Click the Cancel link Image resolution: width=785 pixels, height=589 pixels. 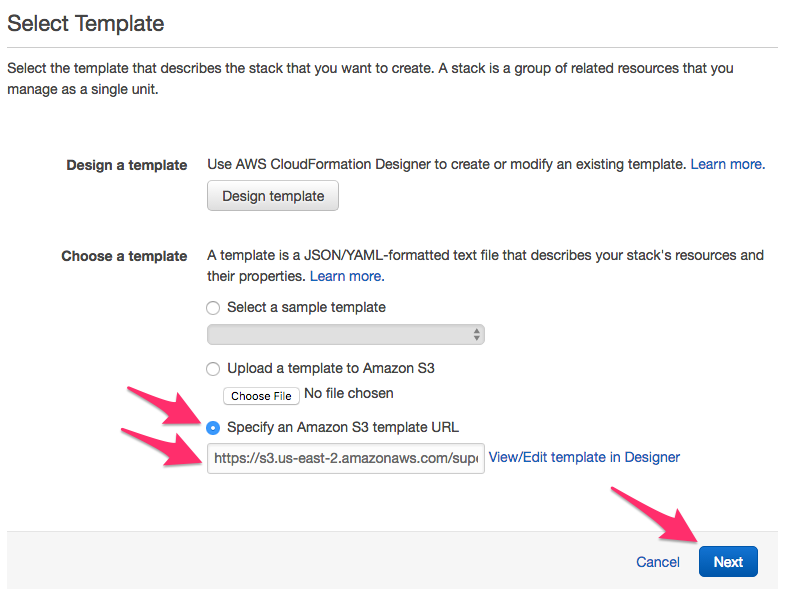(657, 562)
